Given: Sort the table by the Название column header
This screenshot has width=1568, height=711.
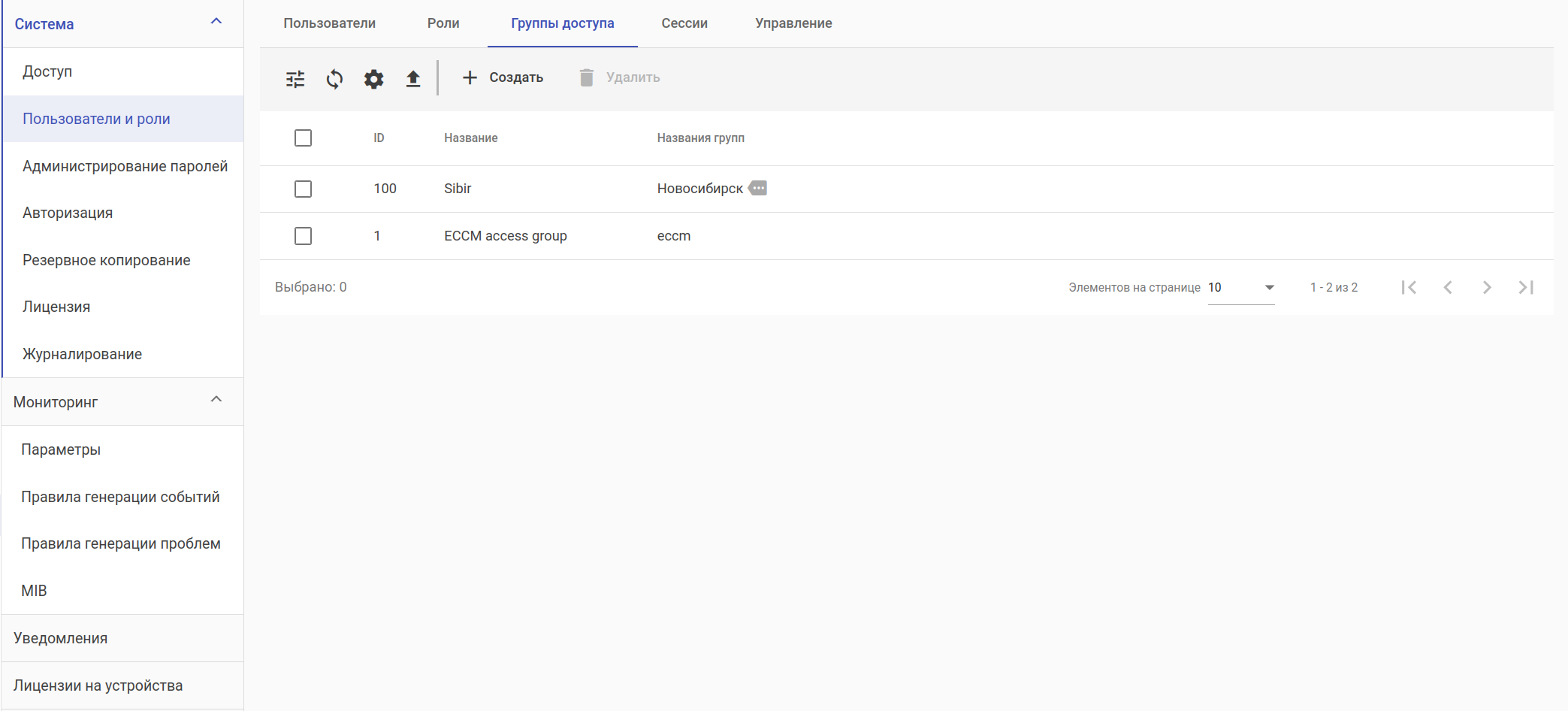Looking at the screenshot, I should [470, 138].
